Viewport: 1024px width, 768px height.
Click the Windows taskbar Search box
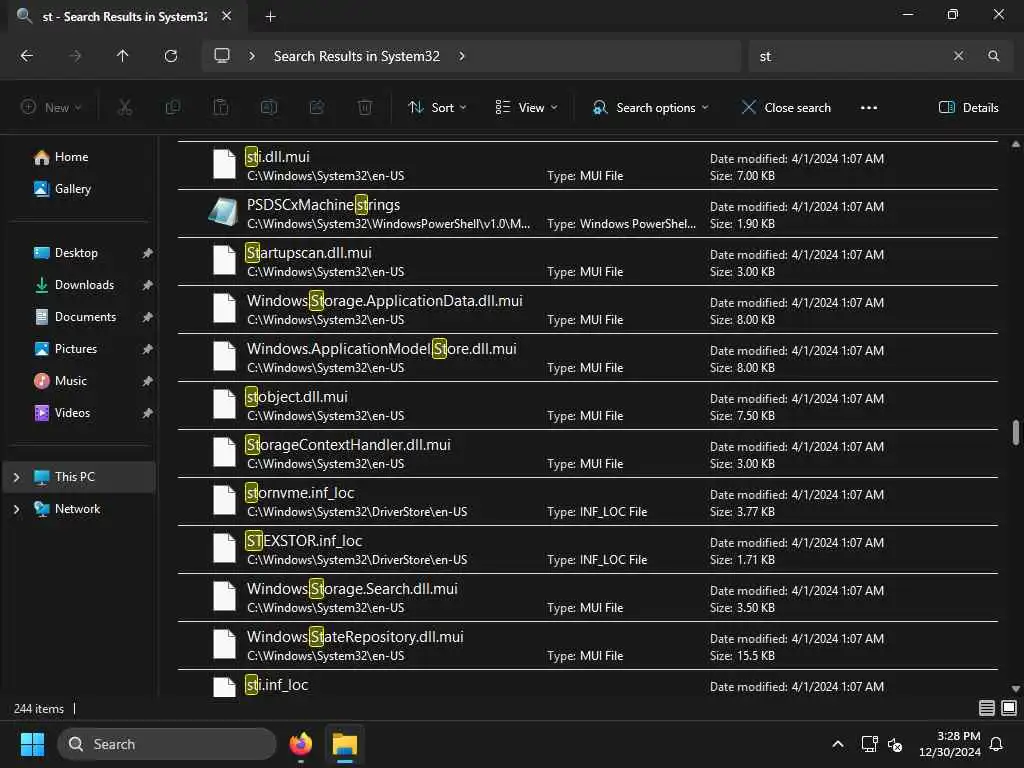coord(167,744)
